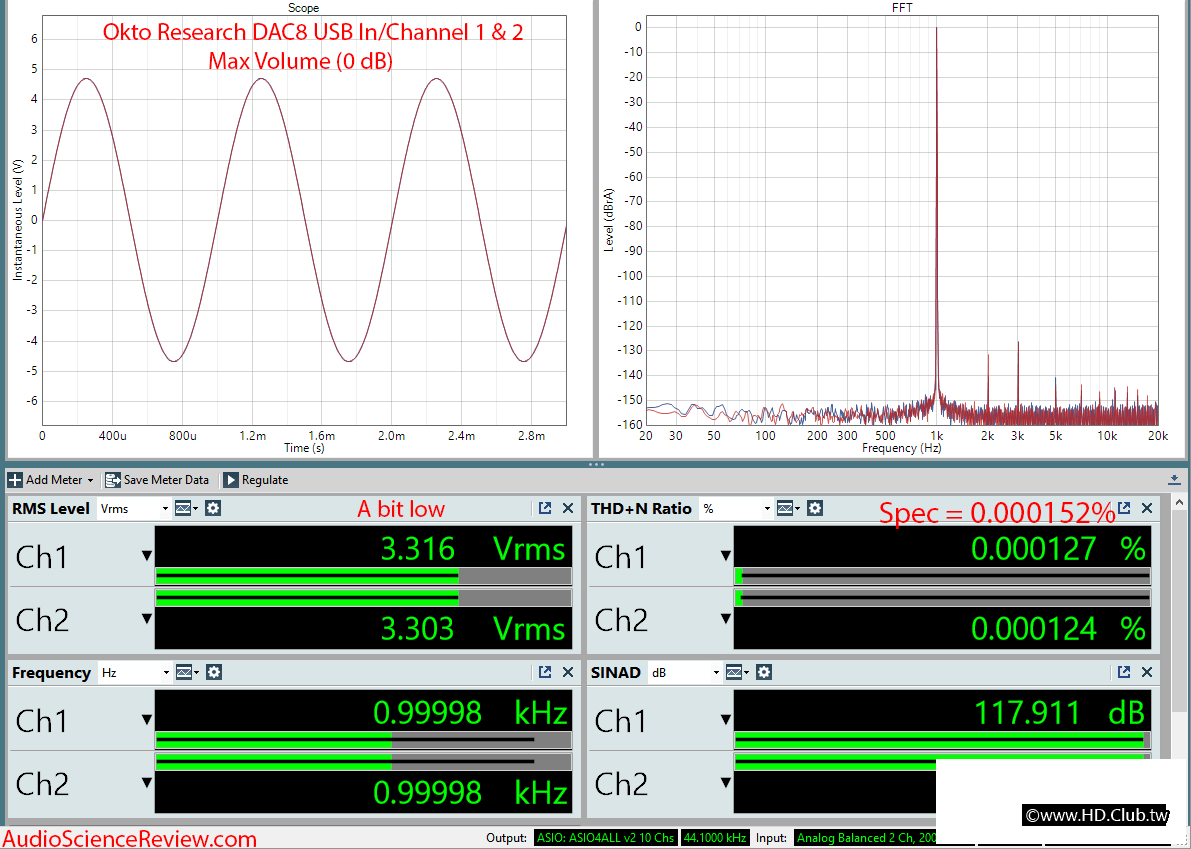Close the Frequency meter

click(x=567, y=673)
